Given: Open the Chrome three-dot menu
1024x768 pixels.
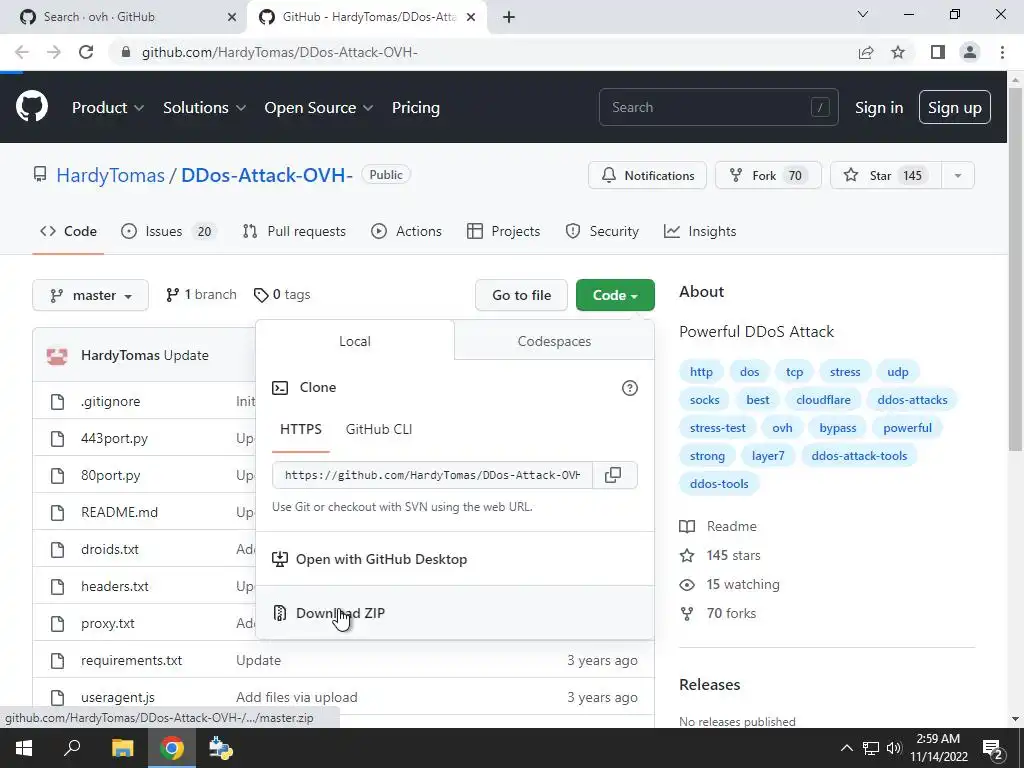Looking at the screenshot, I should pyautogui.click(x=1002, y=52).
